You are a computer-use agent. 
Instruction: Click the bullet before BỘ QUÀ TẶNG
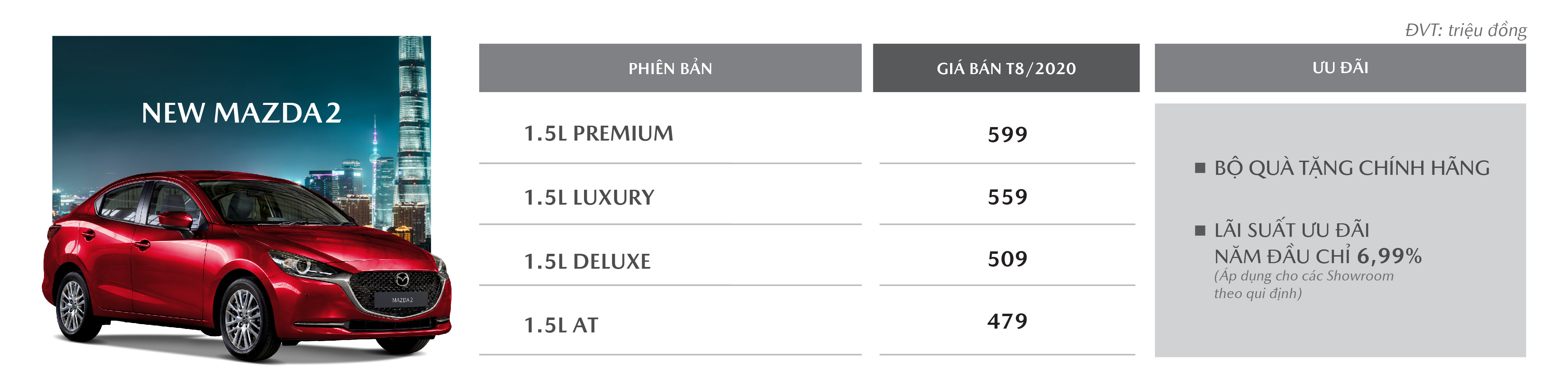coord(1200,168)
